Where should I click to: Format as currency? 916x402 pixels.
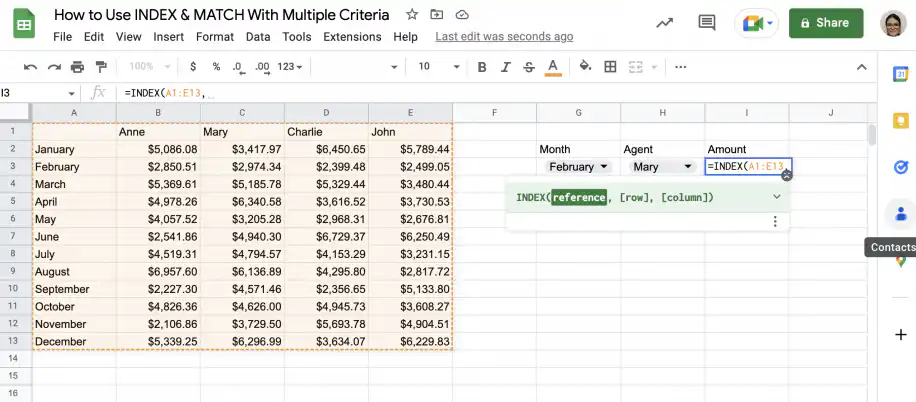click(193, 67)
